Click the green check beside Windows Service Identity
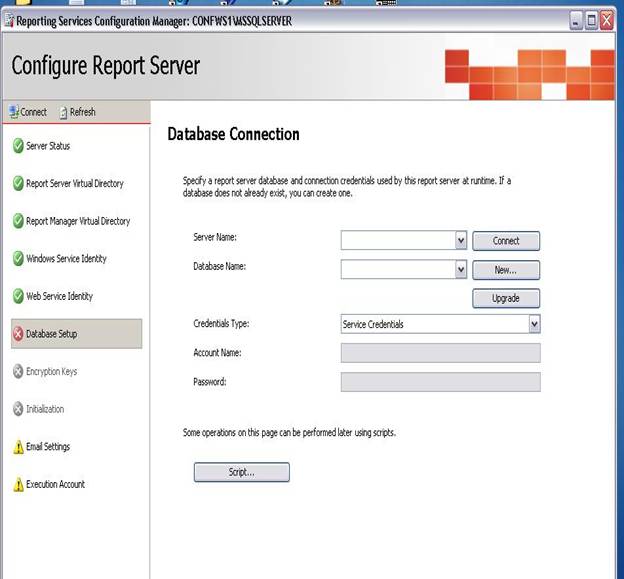Image resolution: width=624 pixels, height=579 pixels. click(x=18, y=259)
